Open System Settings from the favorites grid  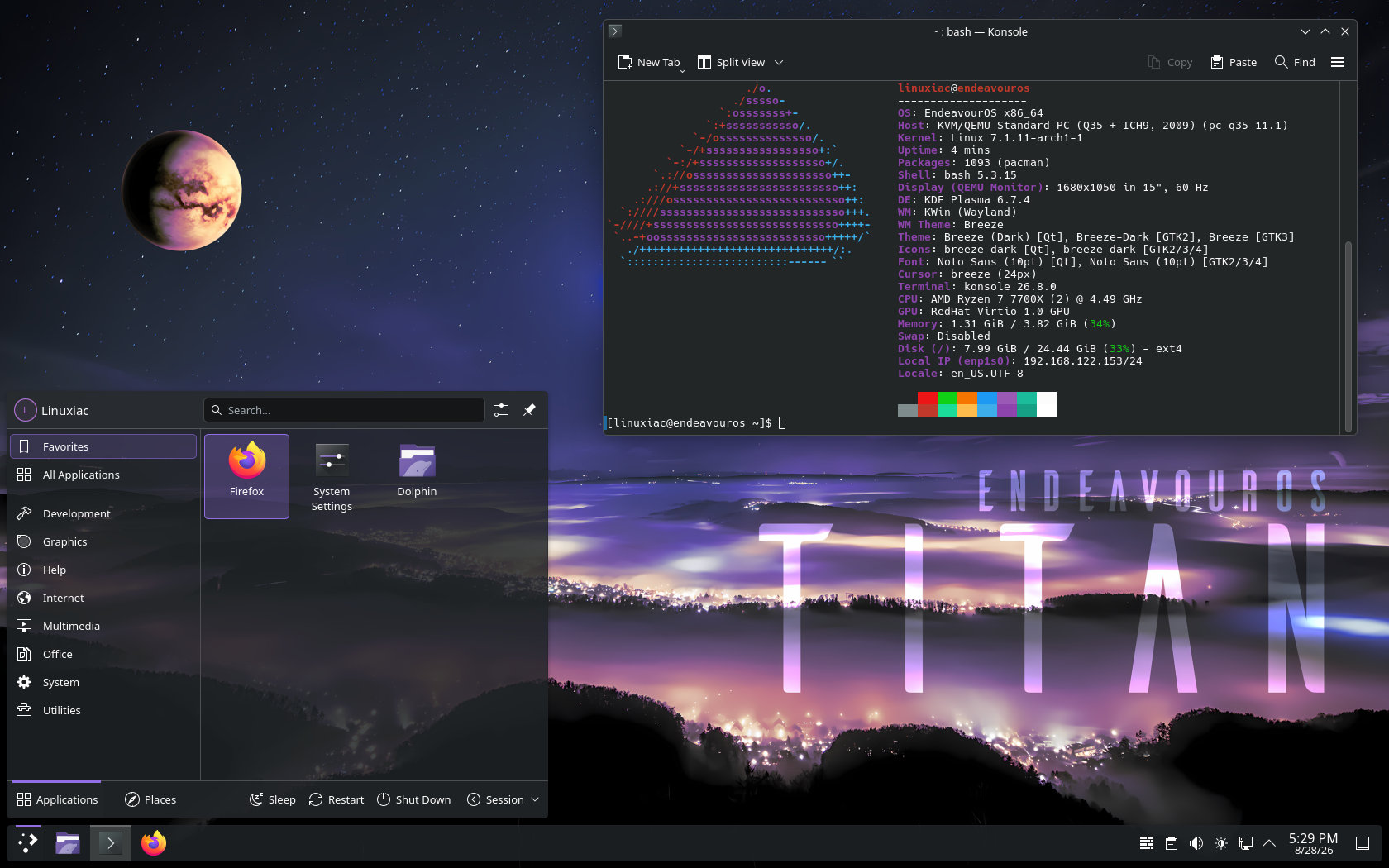coord(332,476)
